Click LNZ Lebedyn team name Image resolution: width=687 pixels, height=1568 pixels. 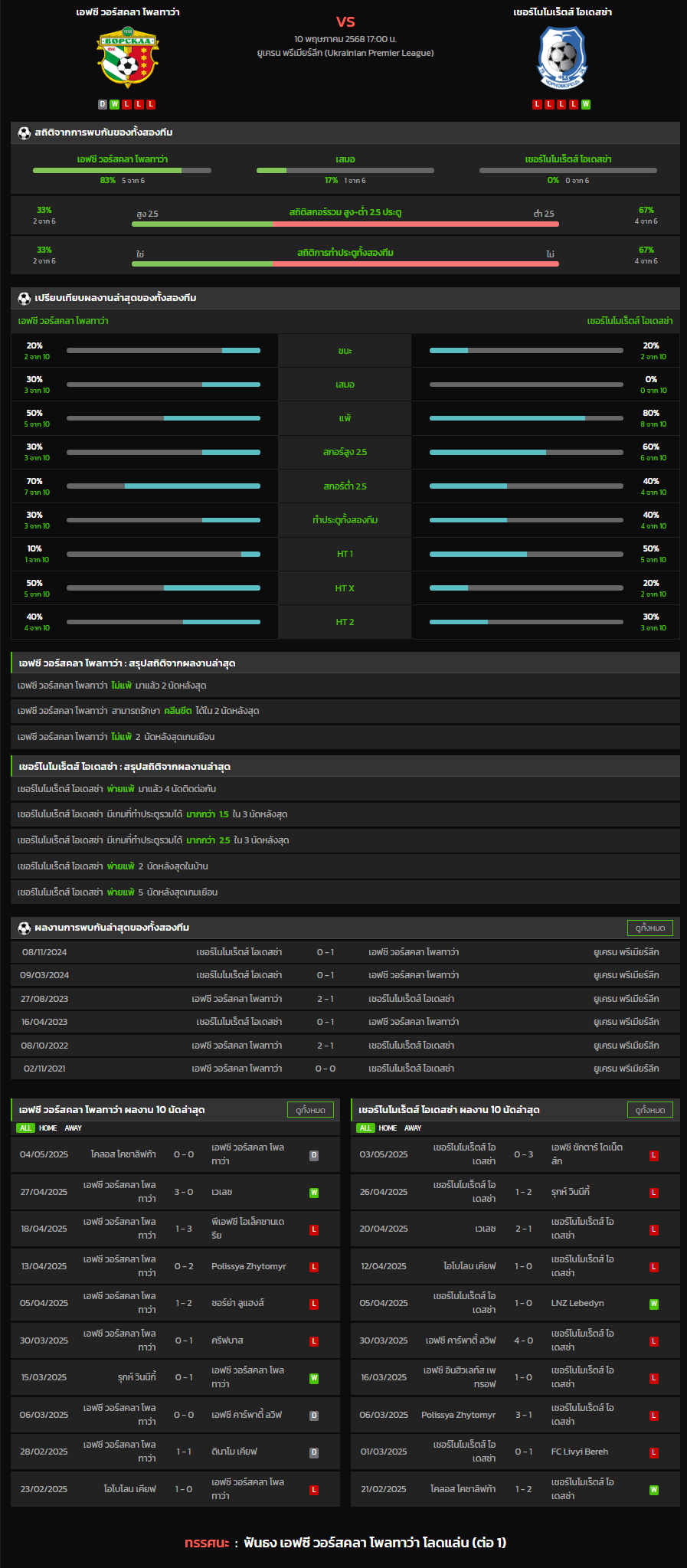577,1303
